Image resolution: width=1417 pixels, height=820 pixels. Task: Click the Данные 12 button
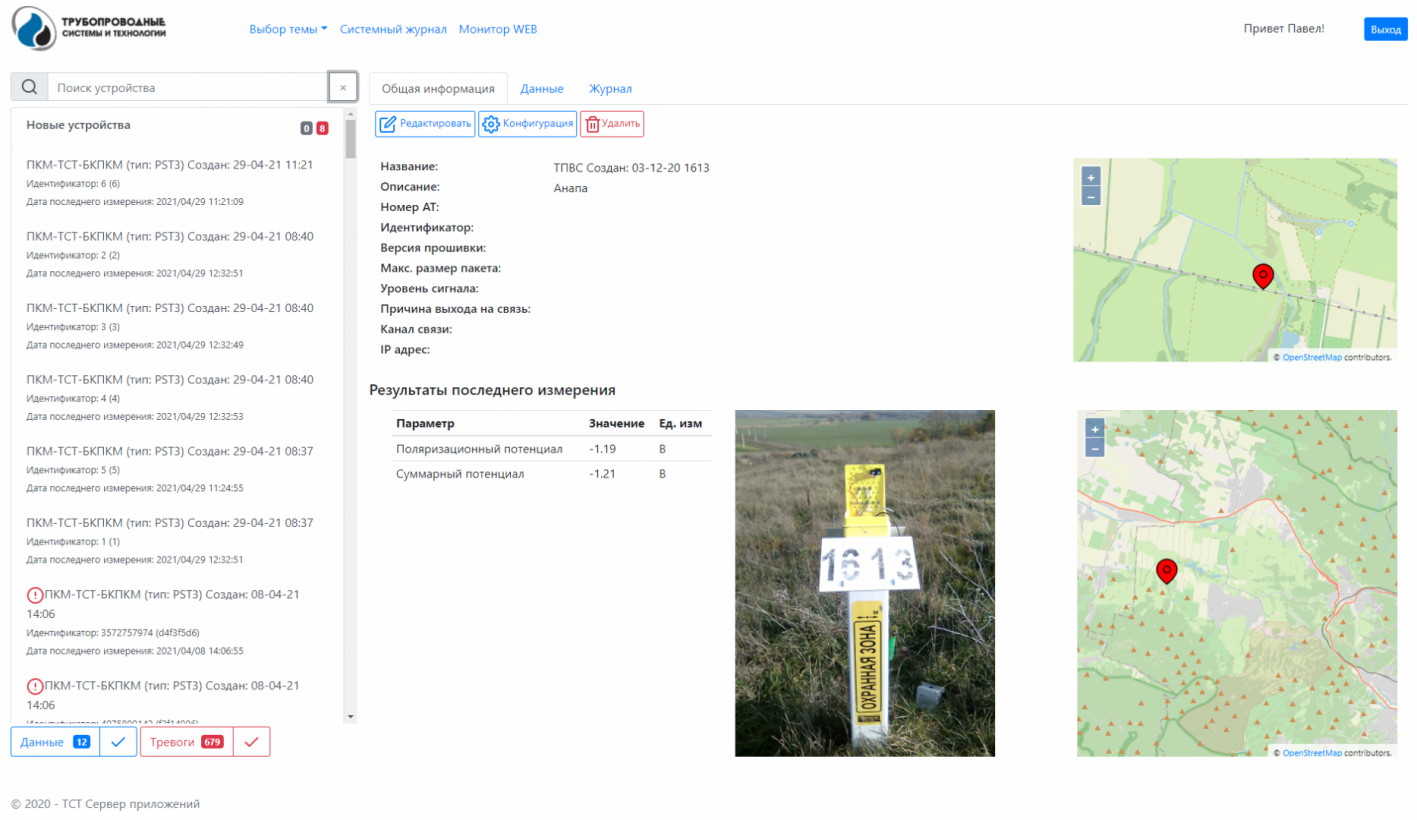pyautogui.click(x=55, y=742)
